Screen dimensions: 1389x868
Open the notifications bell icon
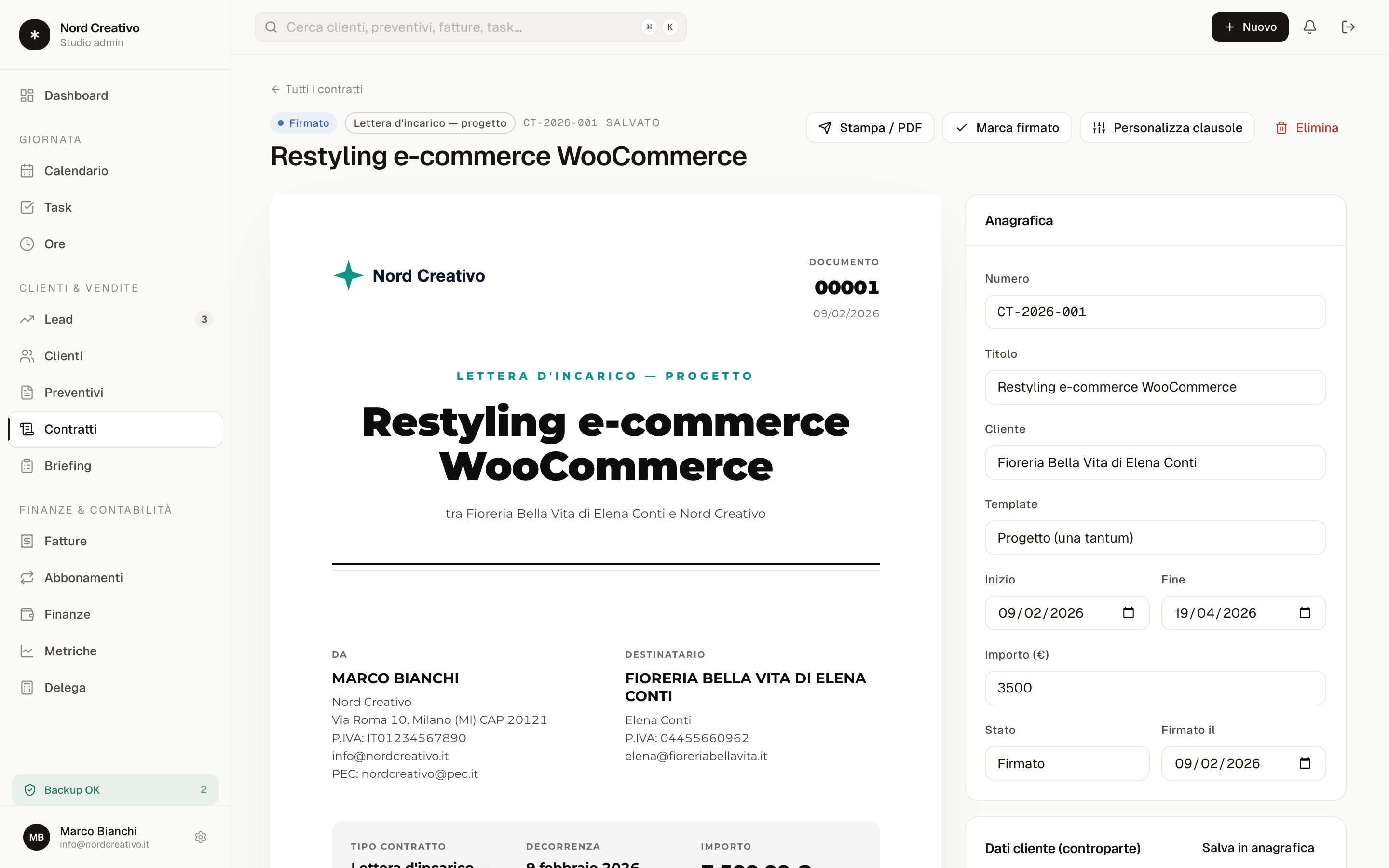(x=1309, y=27)
